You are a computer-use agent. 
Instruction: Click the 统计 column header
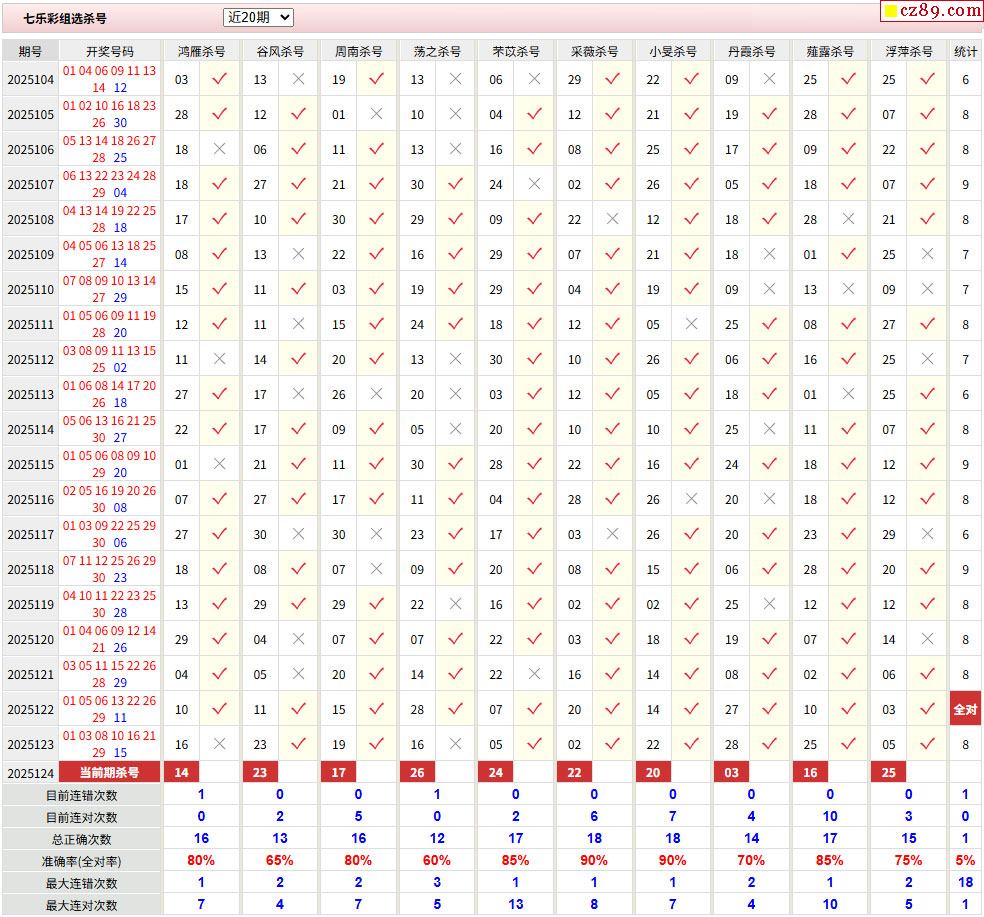965,51
